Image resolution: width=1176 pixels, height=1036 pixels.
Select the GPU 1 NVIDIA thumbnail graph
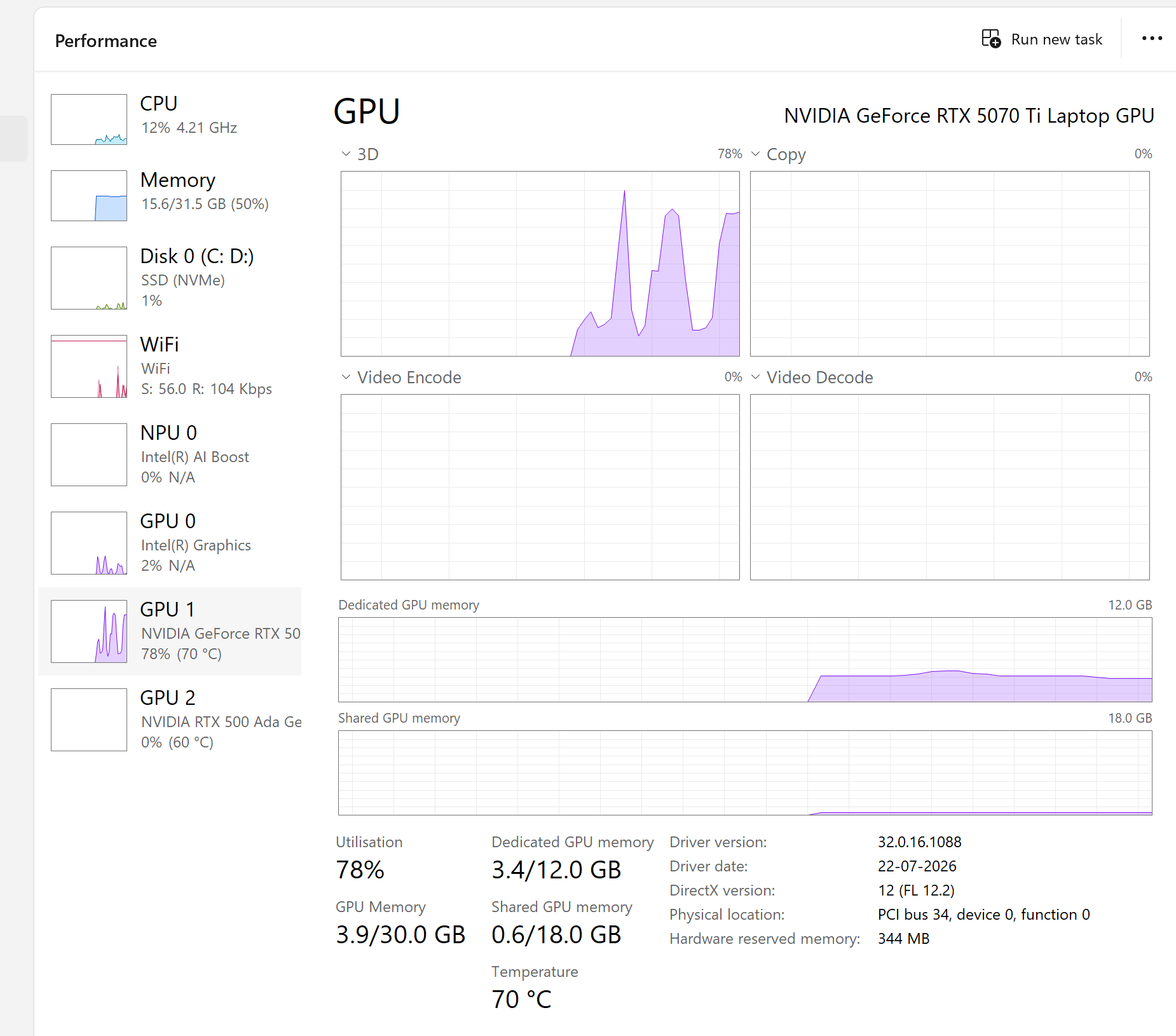[89, 631]
